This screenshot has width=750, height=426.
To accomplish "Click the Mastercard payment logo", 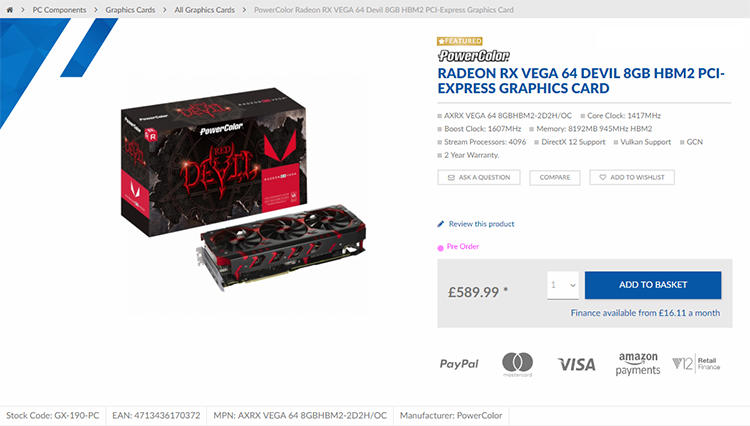I will pos(518,364).
